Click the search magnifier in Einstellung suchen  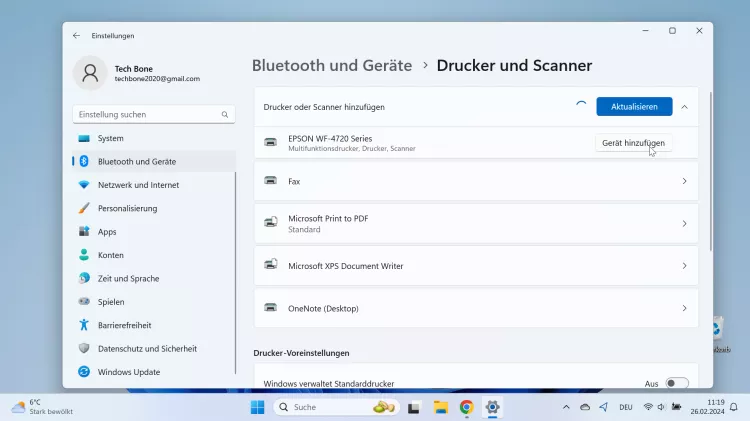[x=225, y=114]
